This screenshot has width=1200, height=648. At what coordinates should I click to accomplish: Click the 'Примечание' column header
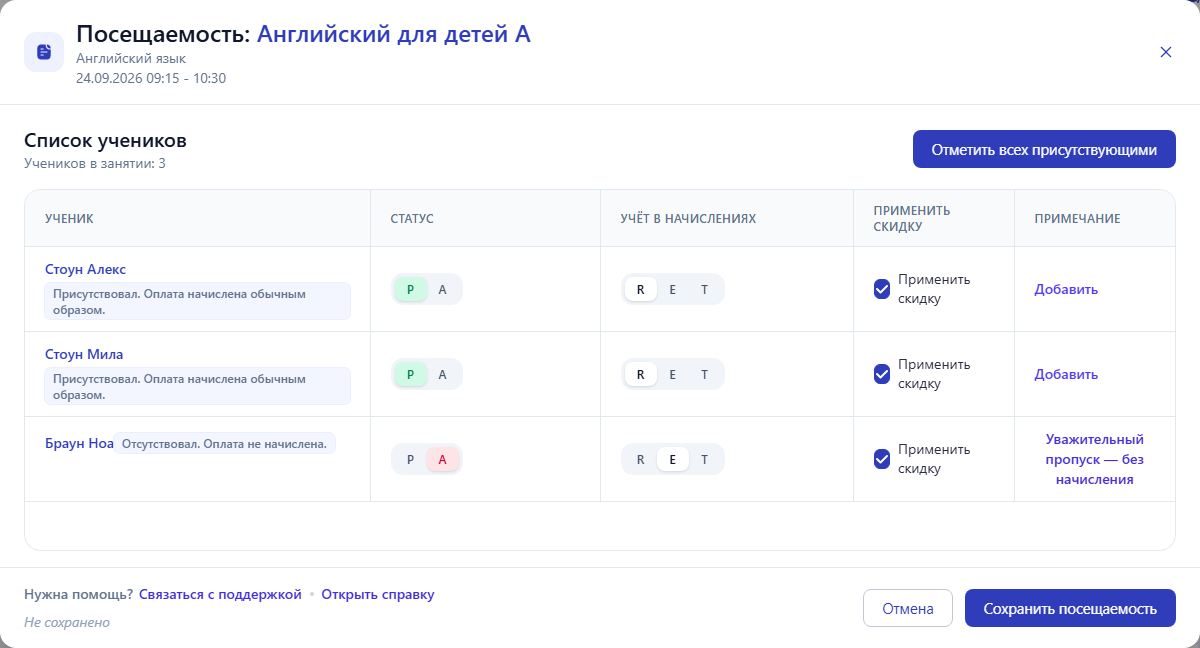pyautogui.click(x=1077, y=218)
